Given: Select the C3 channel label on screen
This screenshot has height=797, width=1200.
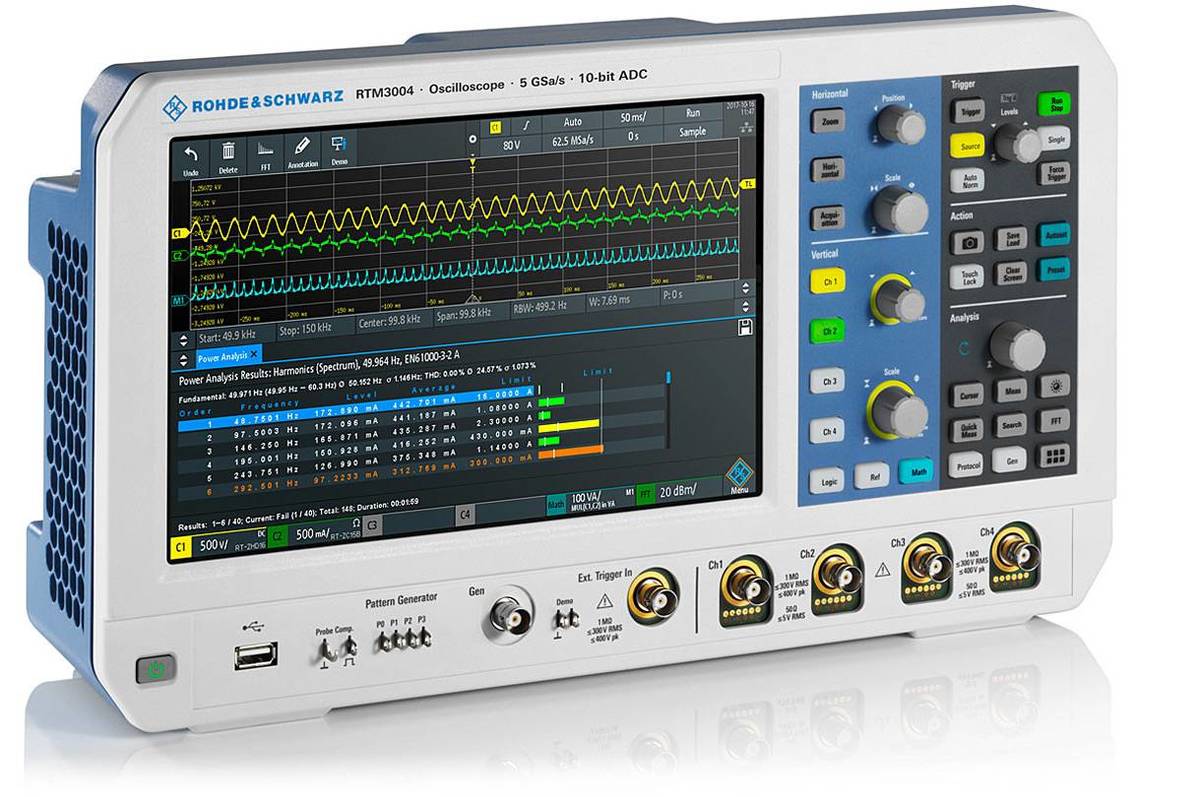Looking at the screenshot, I should [372, 526].
